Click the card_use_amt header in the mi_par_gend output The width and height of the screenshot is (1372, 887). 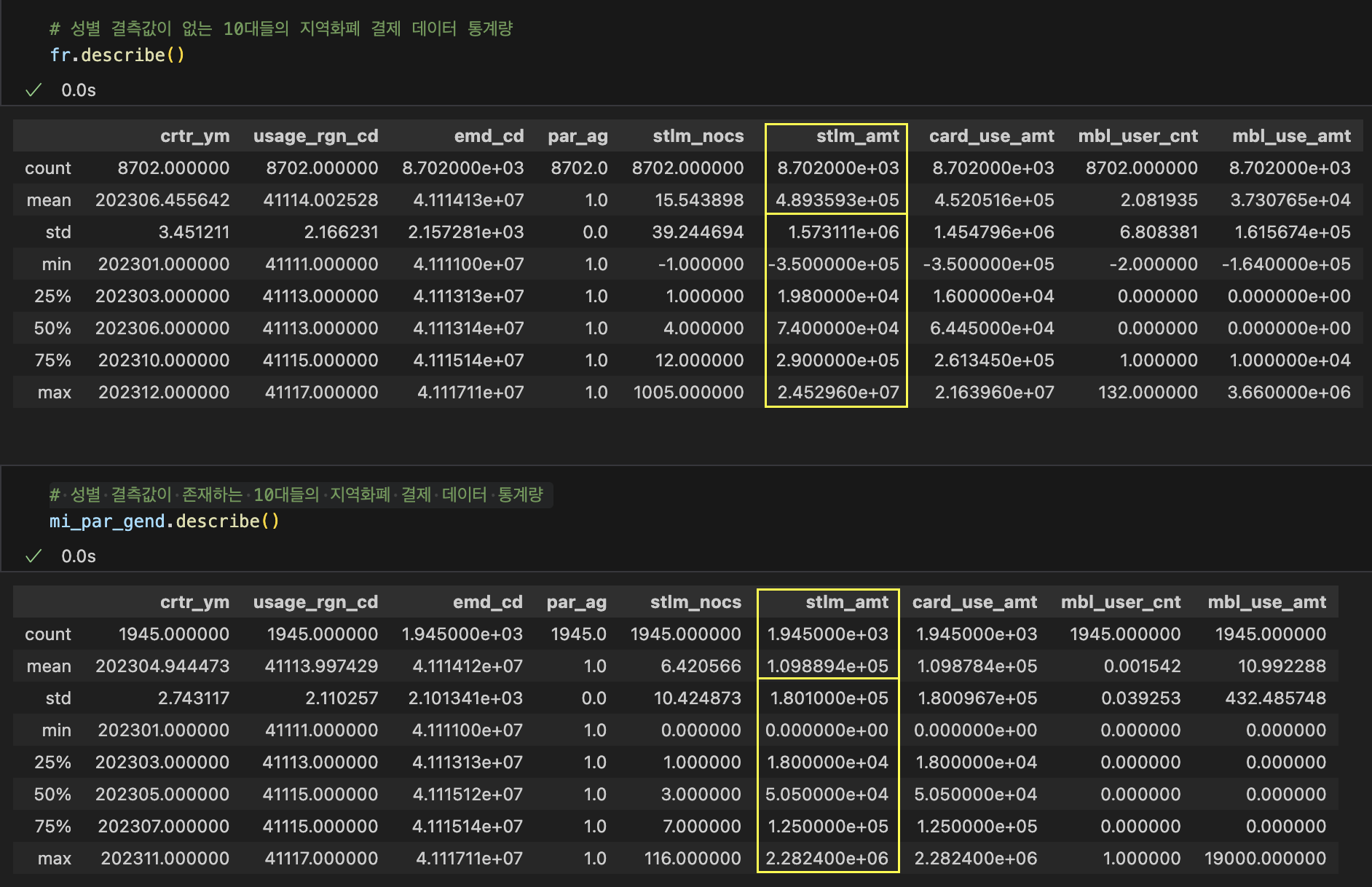click(975, 602)
